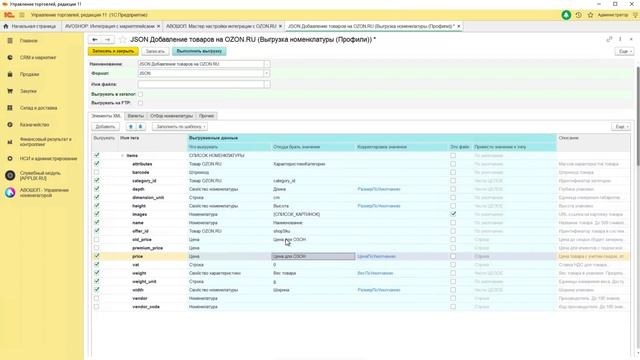Close the Мастер настройки интеграции tab

280,26
